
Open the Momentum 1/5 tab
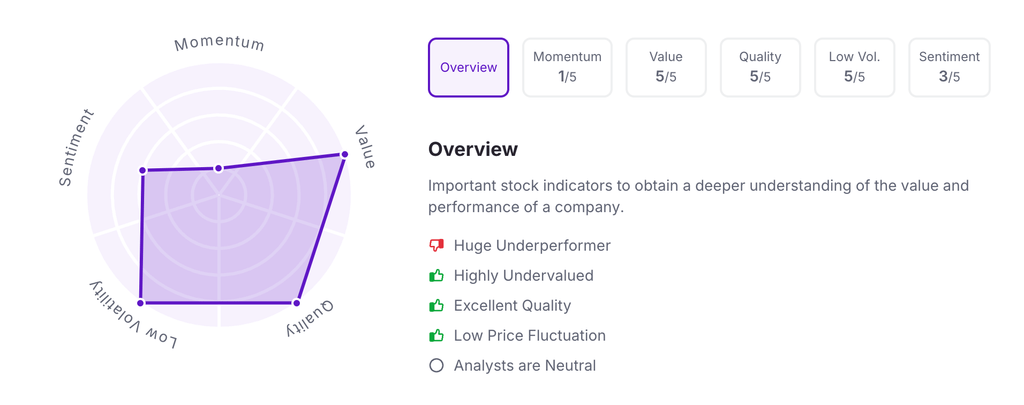567,67
